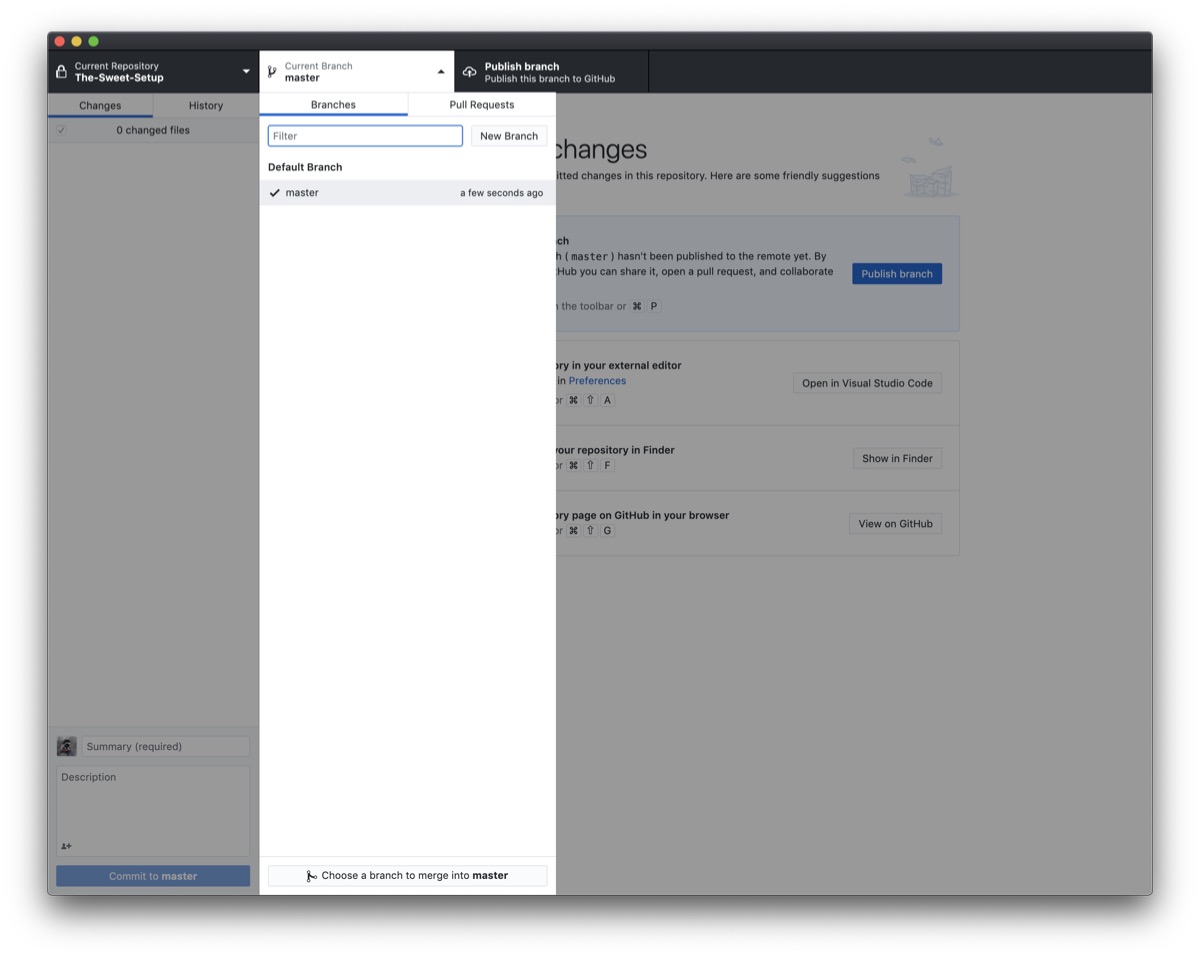Viewport: 1200px width, 958px height.
Task: Click the user avatar thumbnail
Action: click(67, 746)
